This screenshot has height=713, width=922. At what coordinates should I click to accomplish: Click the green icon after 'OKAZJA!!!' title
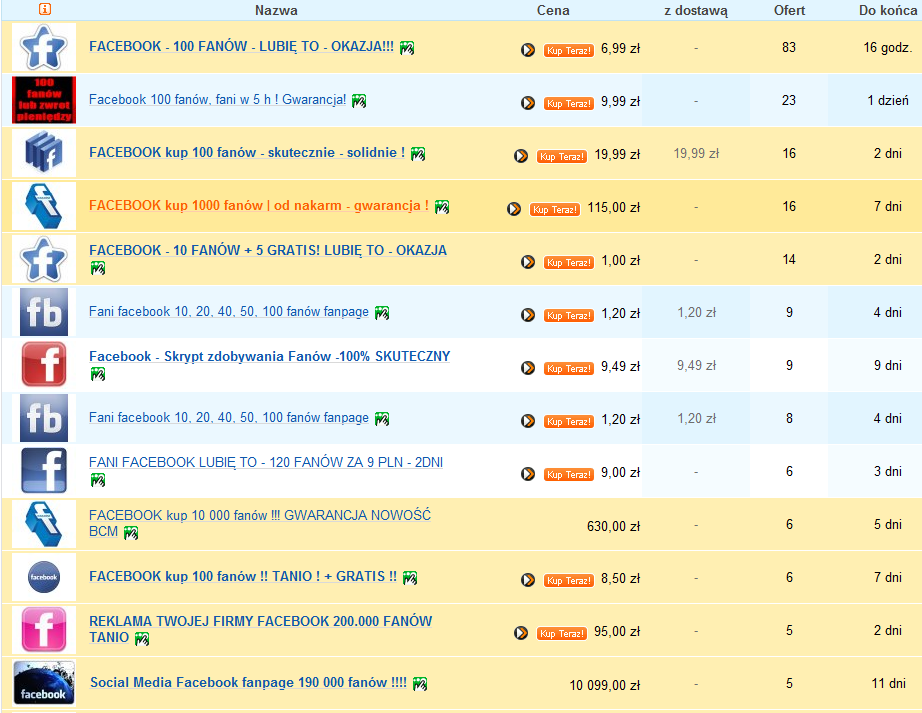tap(407, 48)
